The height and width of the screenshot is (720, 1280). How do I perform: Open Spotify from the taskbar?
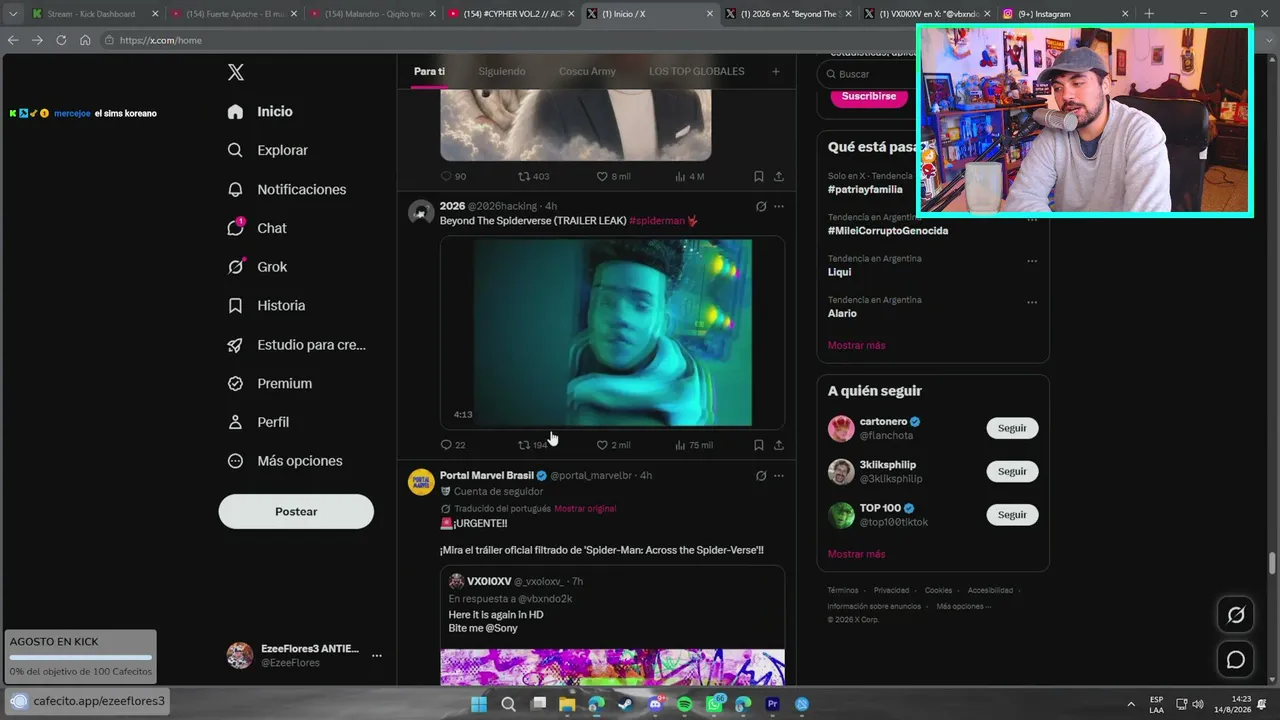click(x=684, y=704)
